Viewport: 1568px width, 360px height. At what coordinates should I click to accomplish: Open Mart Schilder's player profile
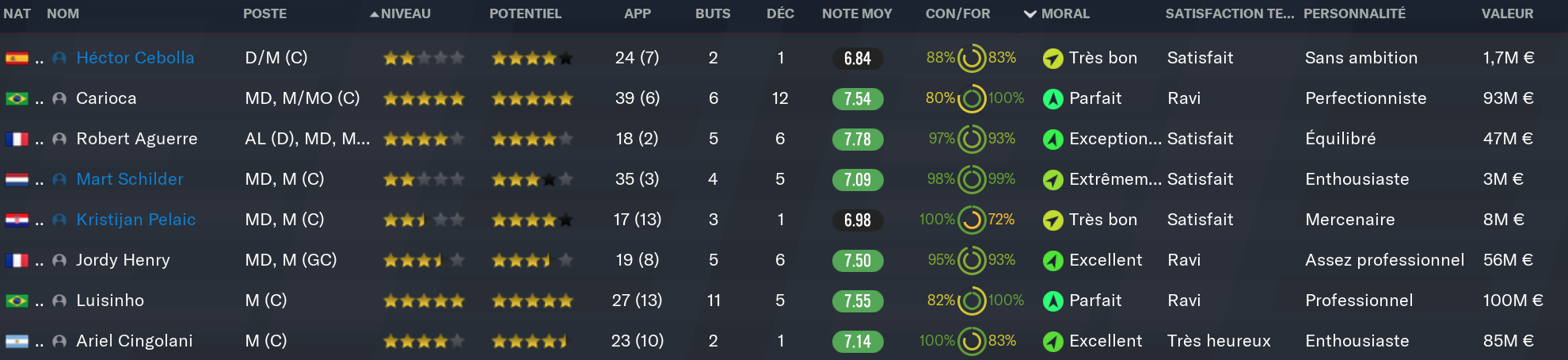click(x=130, y=179)
